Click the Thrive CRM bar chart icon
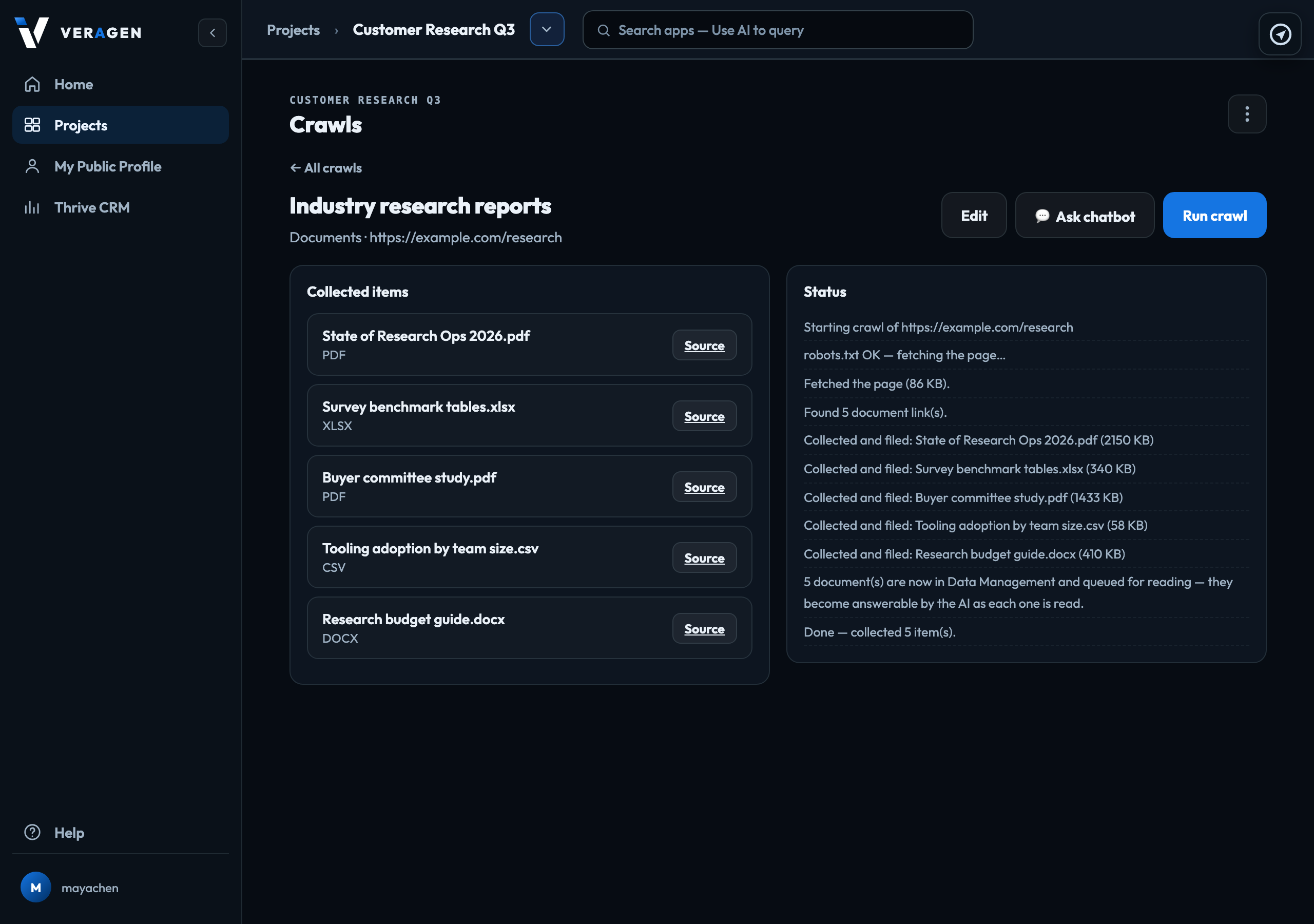The image size is (1314, 924). pyautogui.click(x=32, y=207)
